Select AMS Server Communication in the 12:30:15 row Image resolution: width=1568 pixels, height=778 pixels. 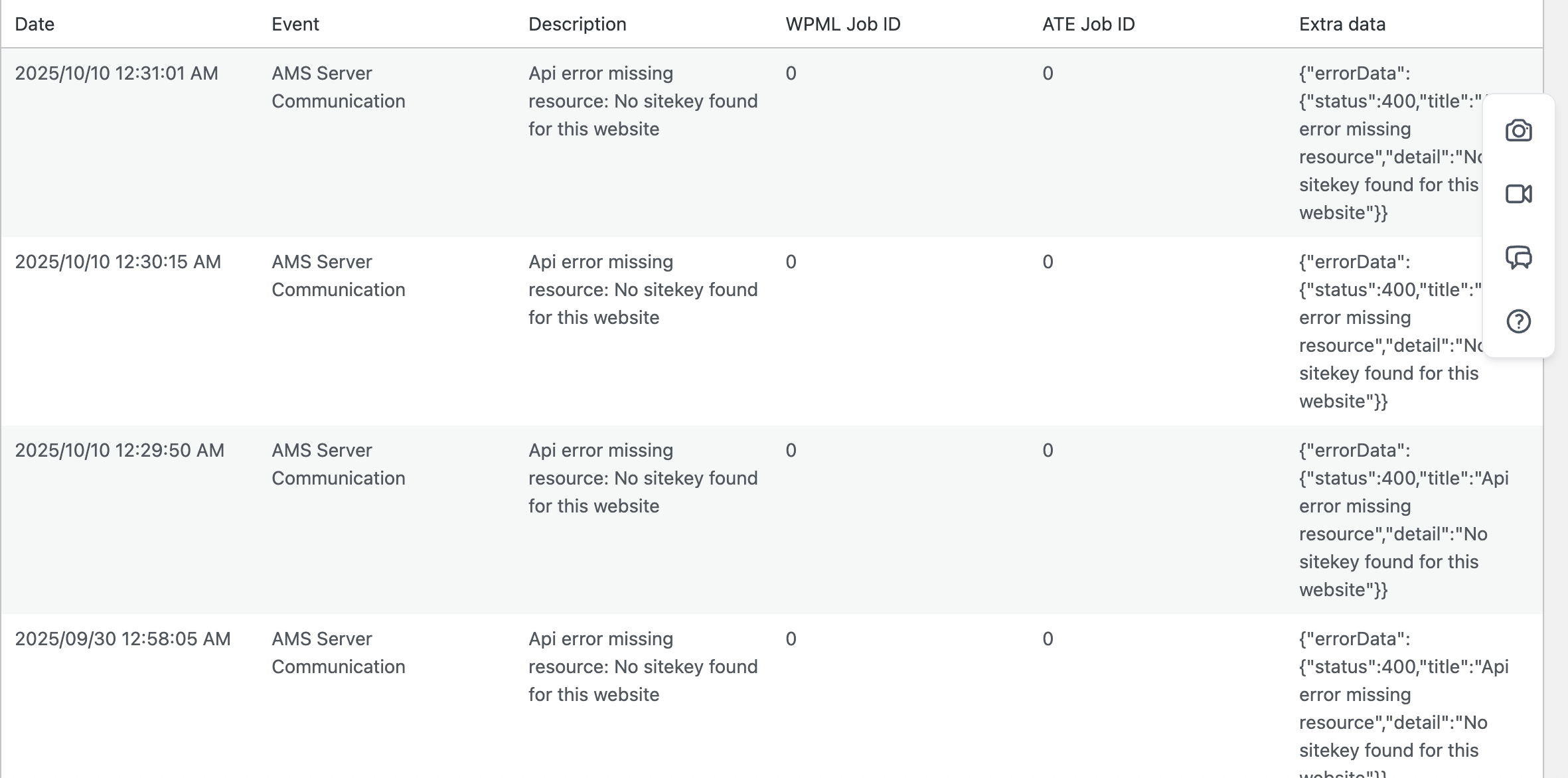click(338, 276)
